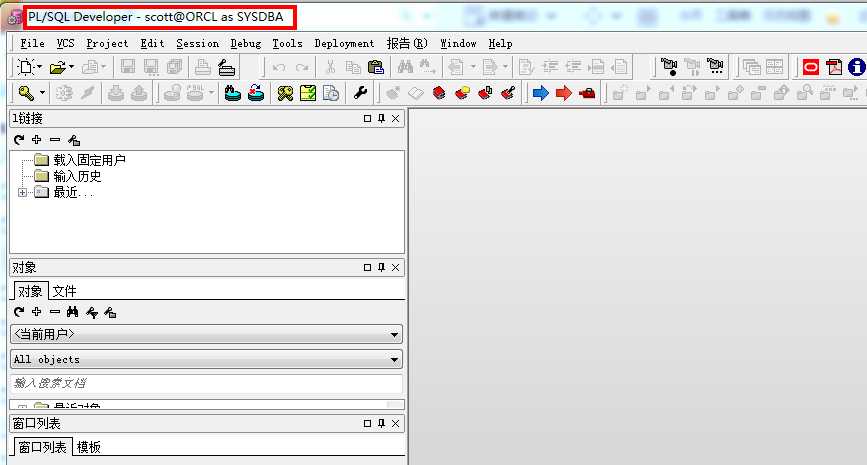Toggle the pin on the 链接 panel

(x=381, y=118)
